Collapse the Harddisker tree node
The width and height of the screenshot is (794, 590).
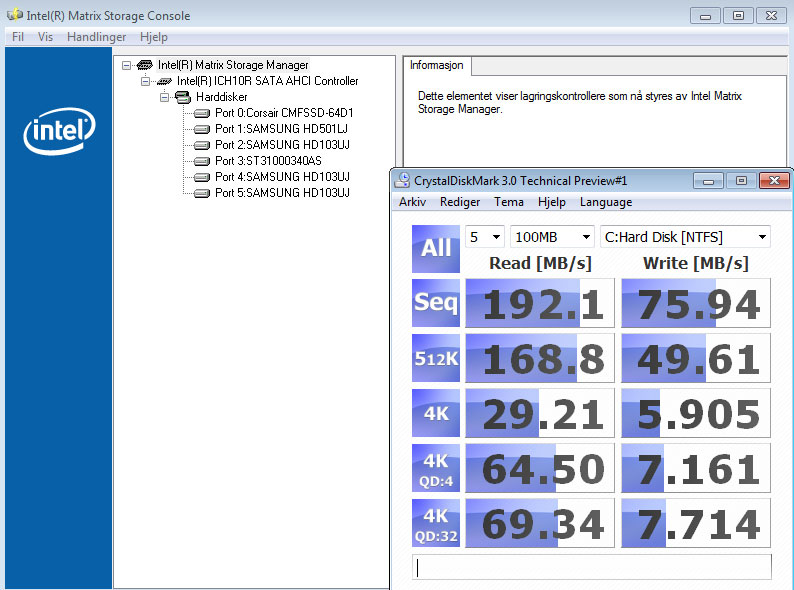tap(165, 97)
